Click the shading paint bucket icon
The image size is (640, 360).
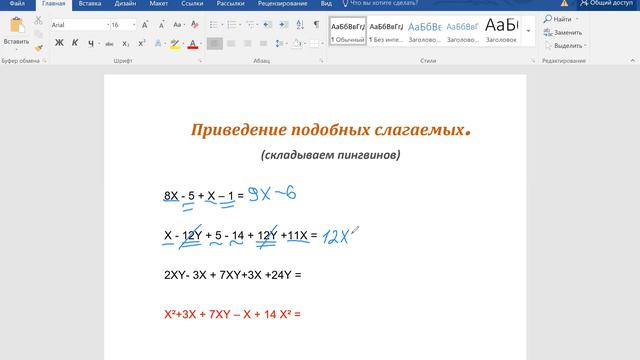point(297,43)
